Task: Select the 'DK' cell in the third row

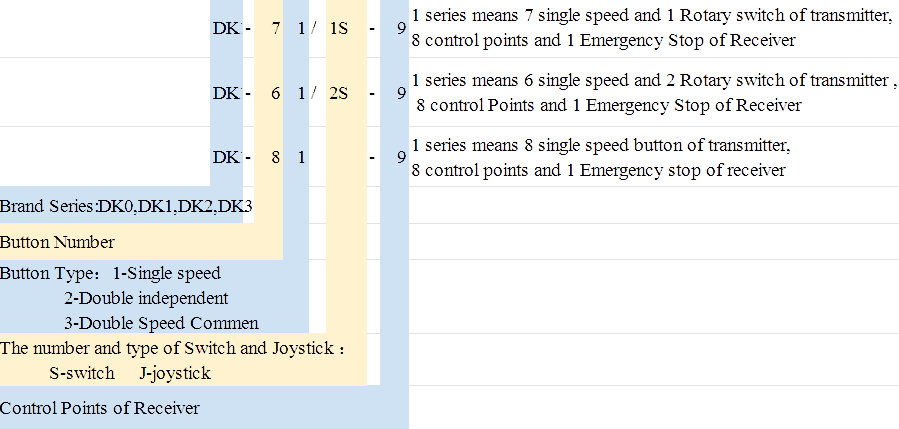Action: click(226, 157)
